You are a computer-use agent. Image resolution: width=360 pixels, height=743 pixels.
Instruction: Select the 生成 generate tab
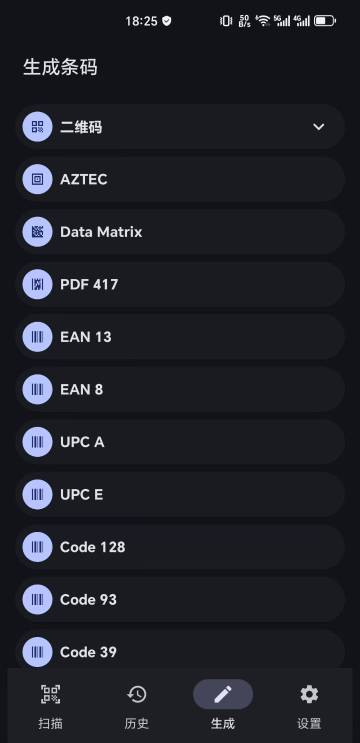click(x=223, y=706)
